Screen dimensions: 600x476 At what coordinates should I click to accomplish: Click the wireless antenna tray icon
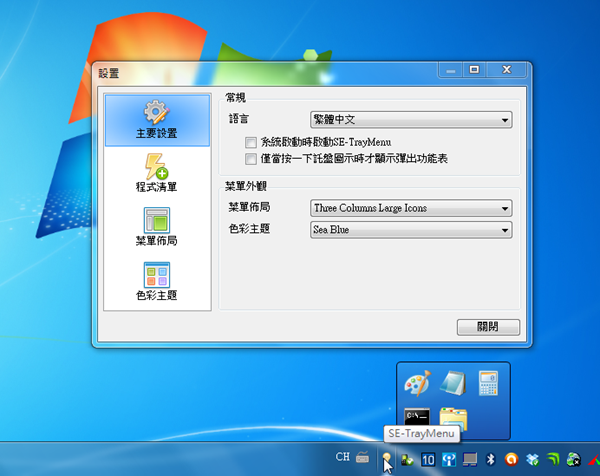click(x=449, y=459)
